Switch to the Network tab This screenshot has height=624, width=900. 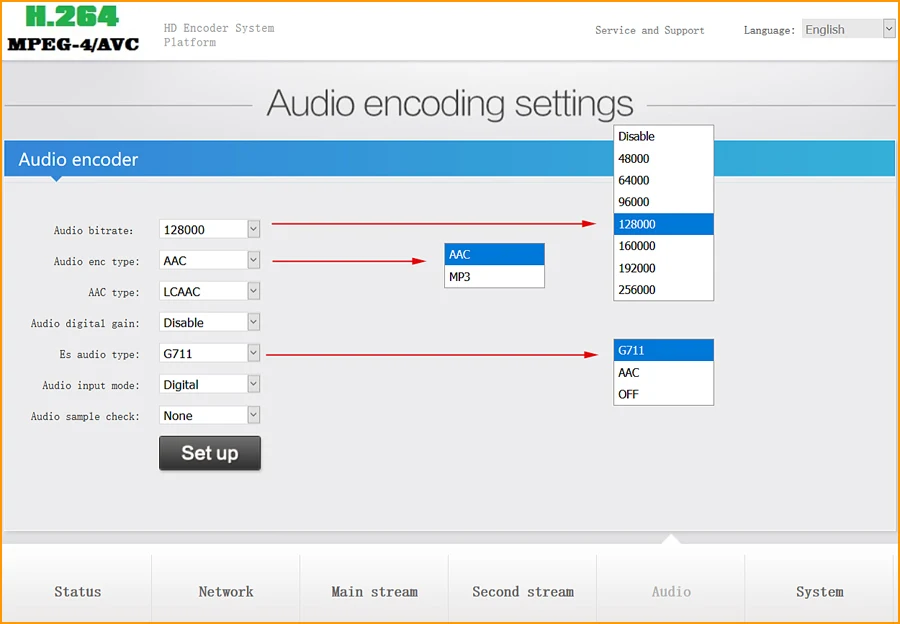(x=226, y=591)
